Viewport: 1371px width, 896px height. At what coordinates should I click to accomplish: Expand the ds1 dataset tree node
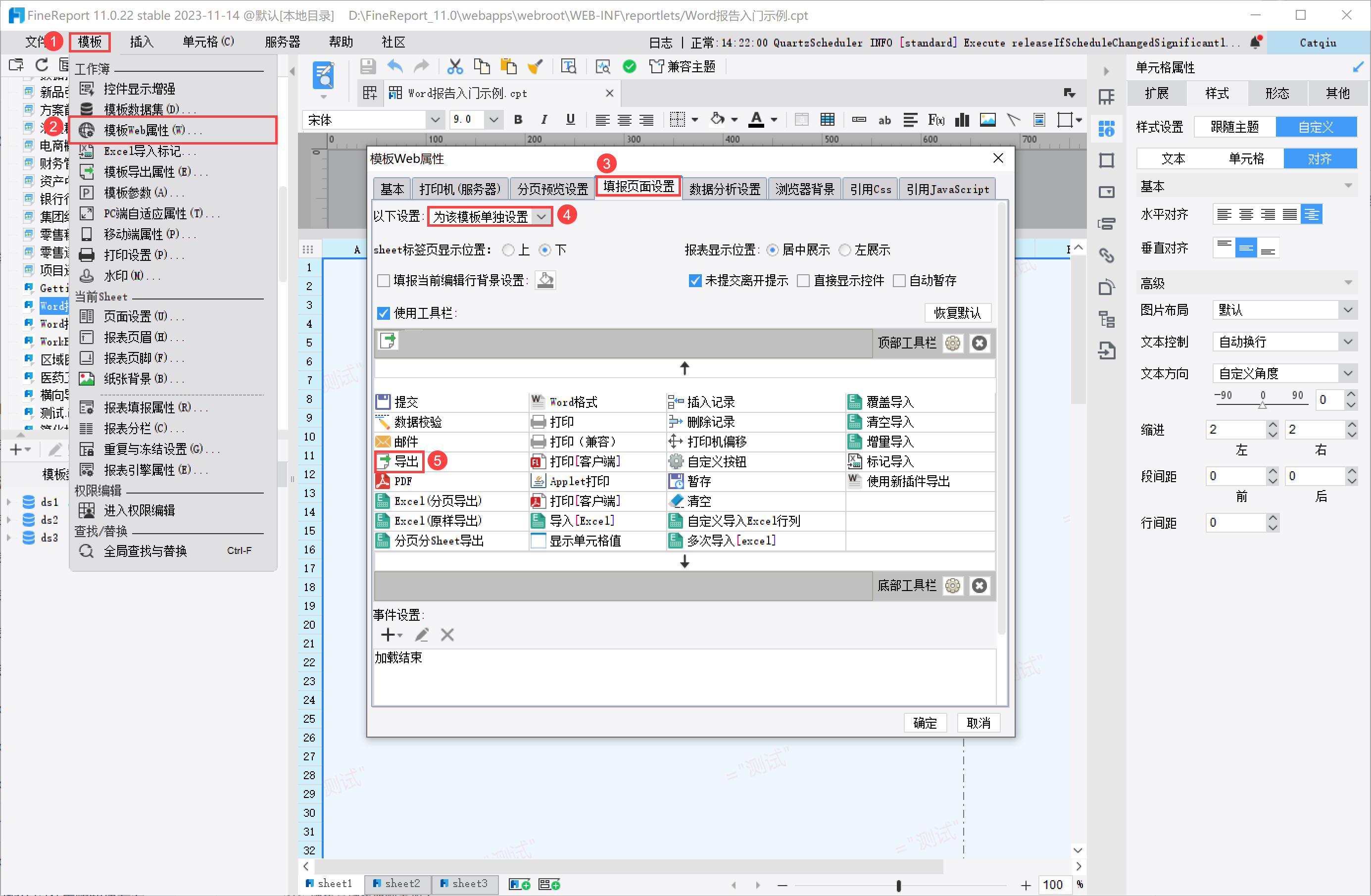tap(8, 502)
